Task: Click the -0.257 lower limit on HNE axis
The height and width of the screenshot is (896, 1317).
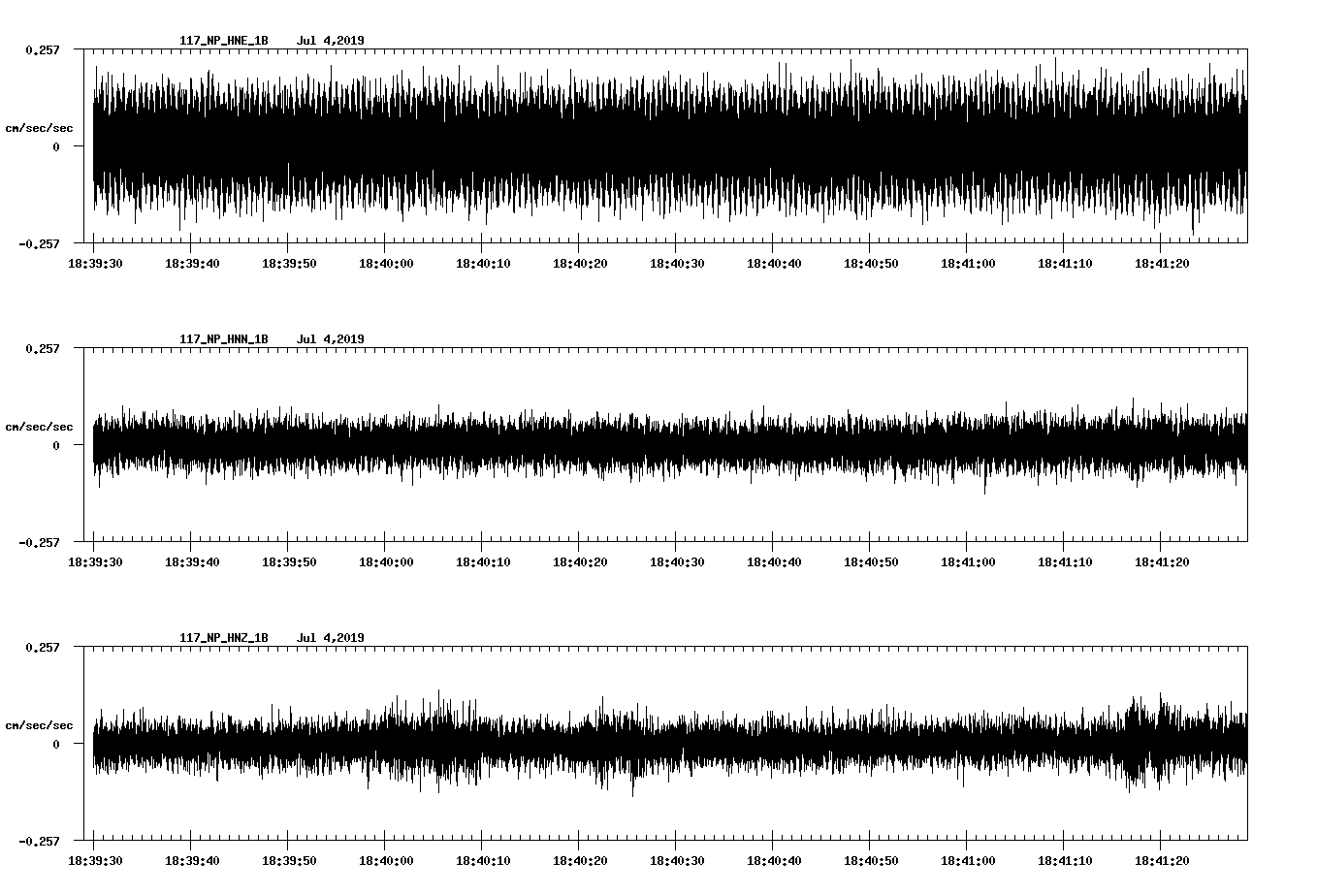Action: click(39, 243)
